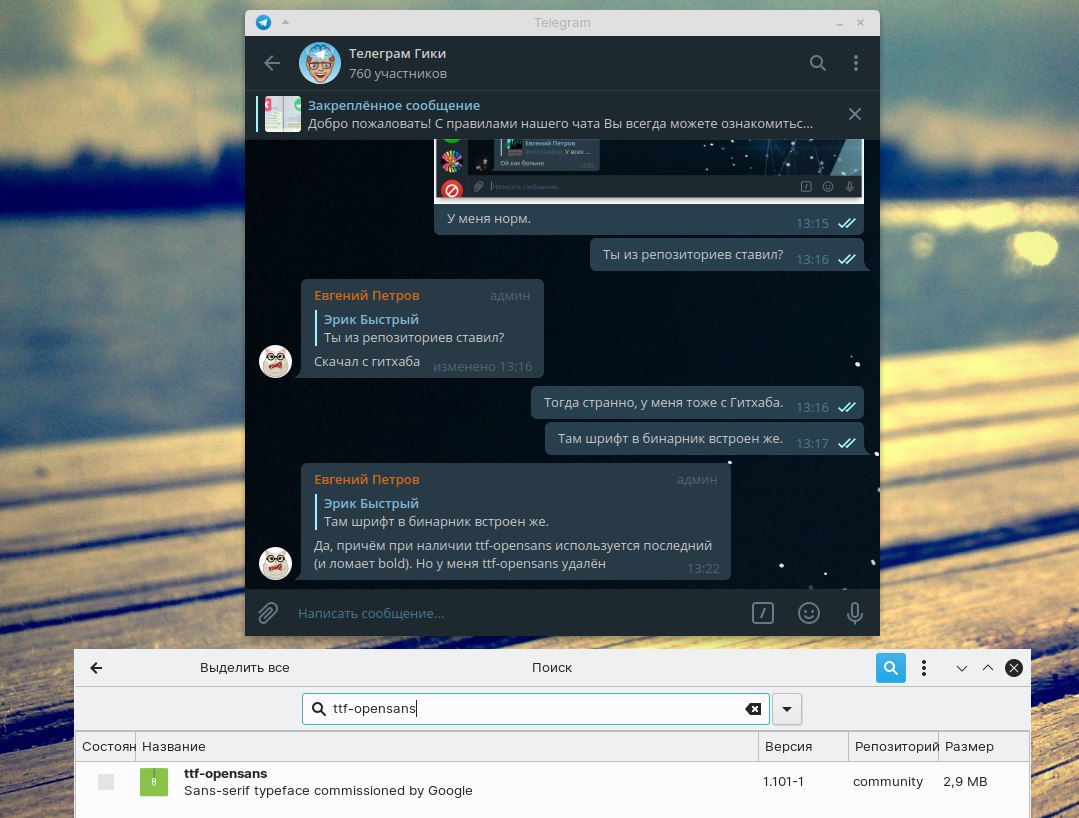Click the down chevron in package manager header

pyautogui.click(x=961, y=668)
